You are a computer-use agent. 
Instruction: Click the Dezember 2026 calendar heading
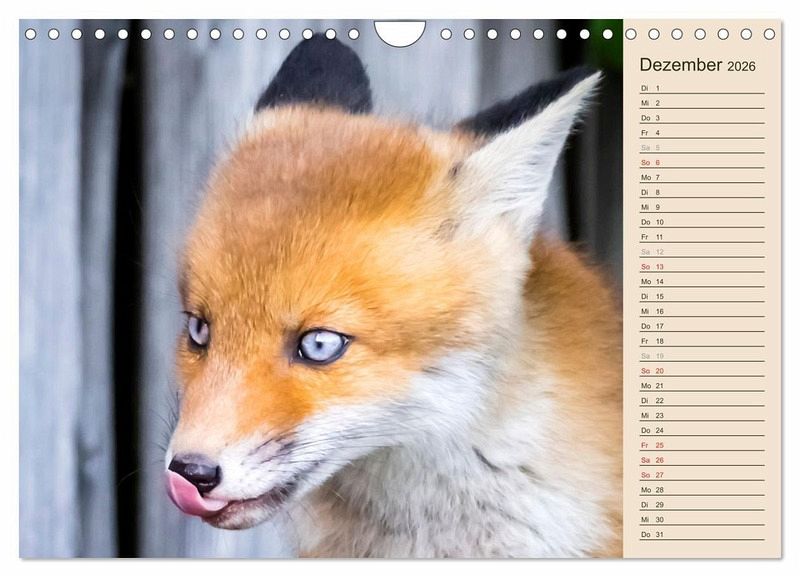(x=697, y=66)
